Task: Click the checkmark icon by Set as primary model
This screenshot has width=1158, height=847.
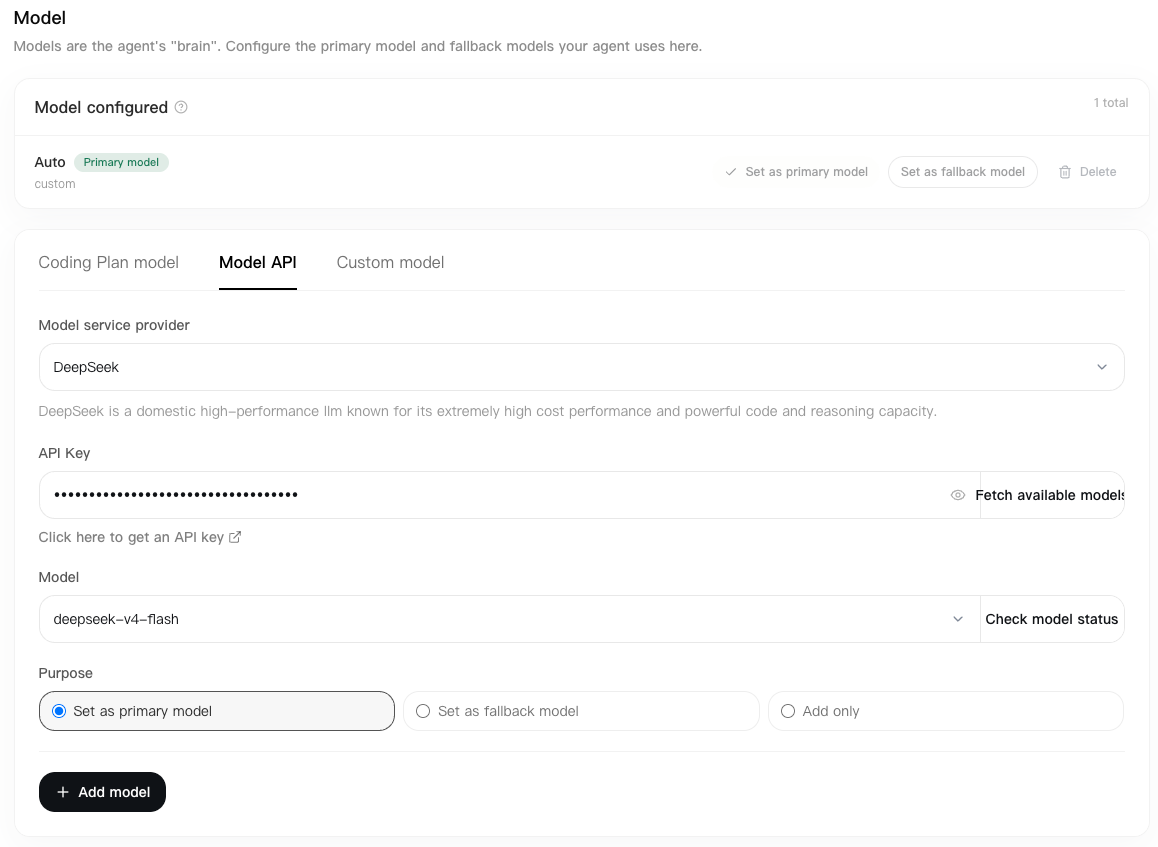Action: pyautogui.click(x=730, y=172)
